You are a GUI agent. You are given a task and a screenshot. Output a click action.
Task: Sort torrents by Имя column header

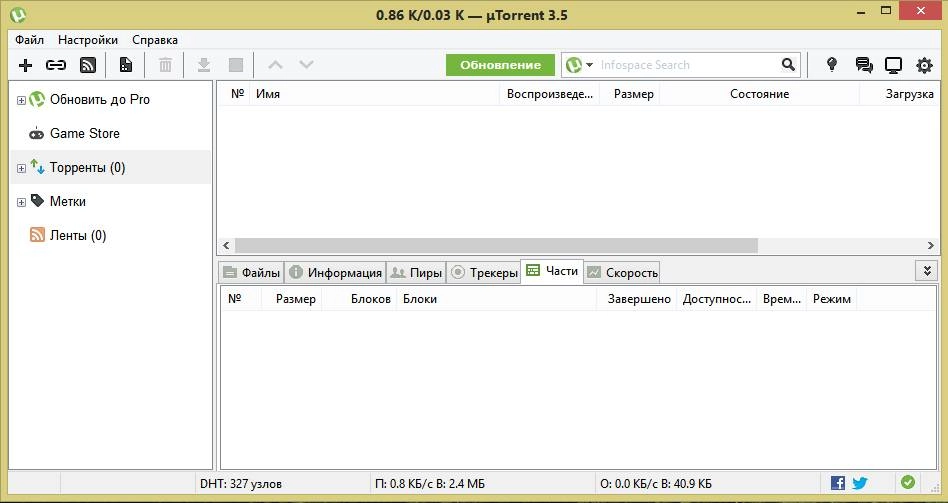click(x=374, y=94)
